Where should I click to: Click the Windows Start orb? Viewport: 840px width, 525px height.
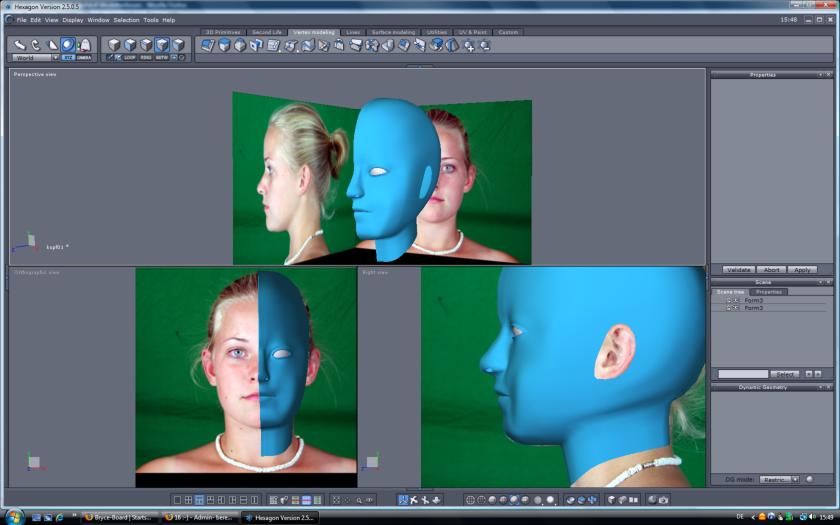pyautogui.click(x=13, y=517)
